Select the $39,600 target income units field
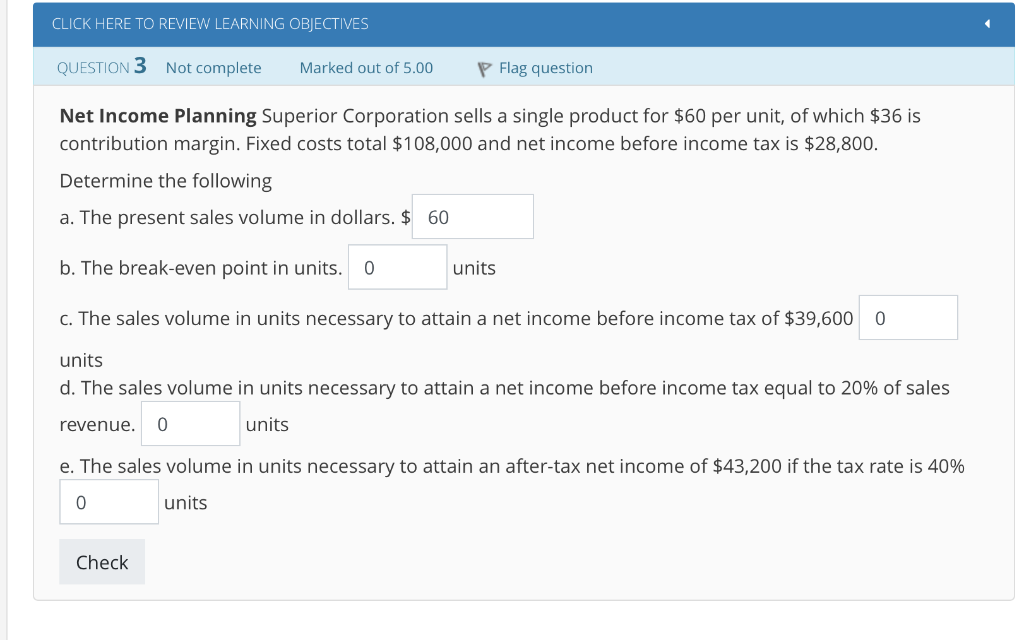The width and height of the screenshot is (1024, 640). [x=908, y=317]
